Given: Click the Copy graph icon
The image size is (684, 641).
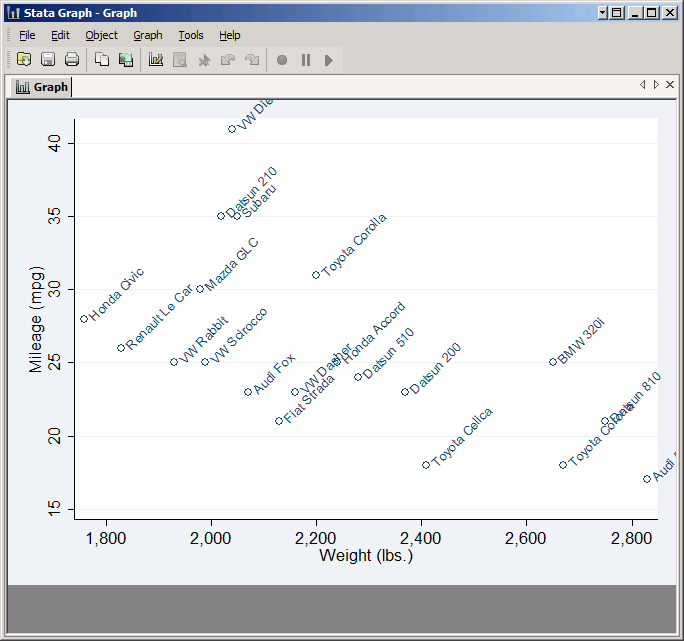Looking at the screenshot, I should [x=102, y=59].
